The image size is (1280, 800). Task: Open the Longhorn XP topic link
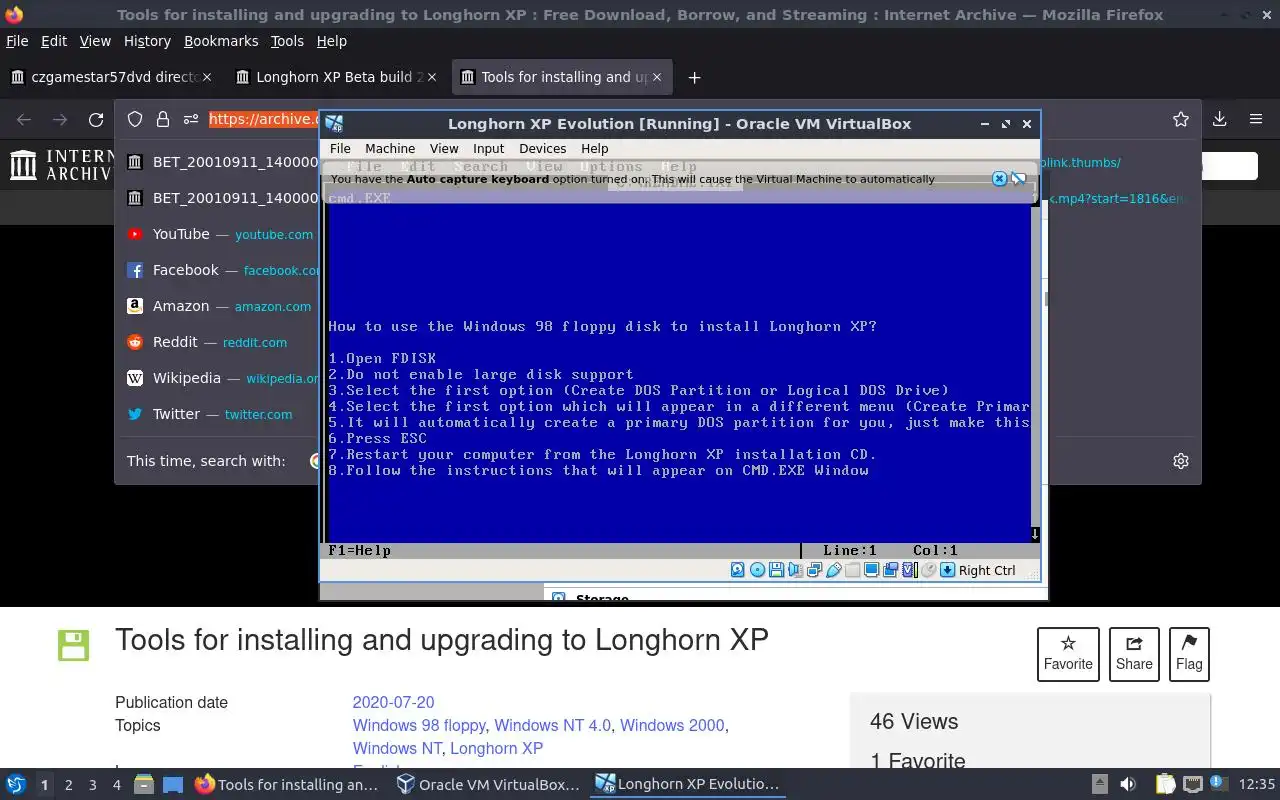[496, 748]
